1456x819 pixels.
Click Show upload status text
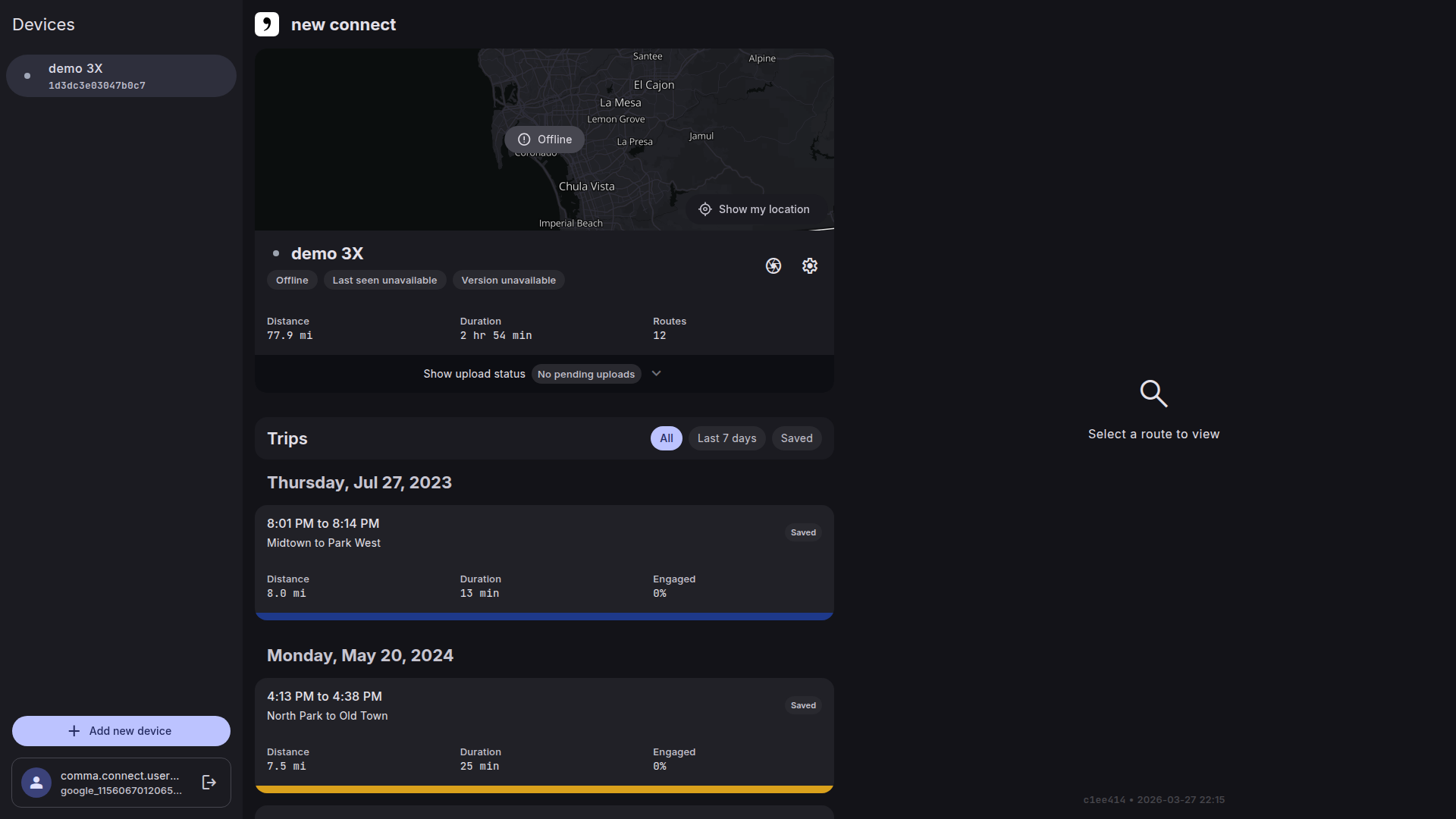coord(474,374)
